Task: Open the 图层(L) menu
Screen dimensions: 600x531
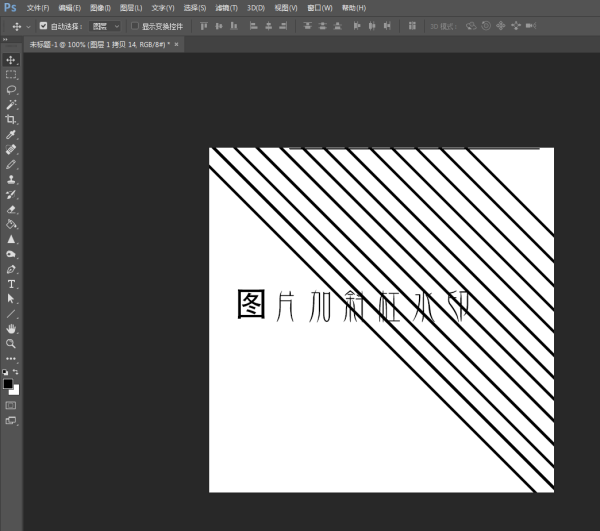Action: tap(131, 8)
